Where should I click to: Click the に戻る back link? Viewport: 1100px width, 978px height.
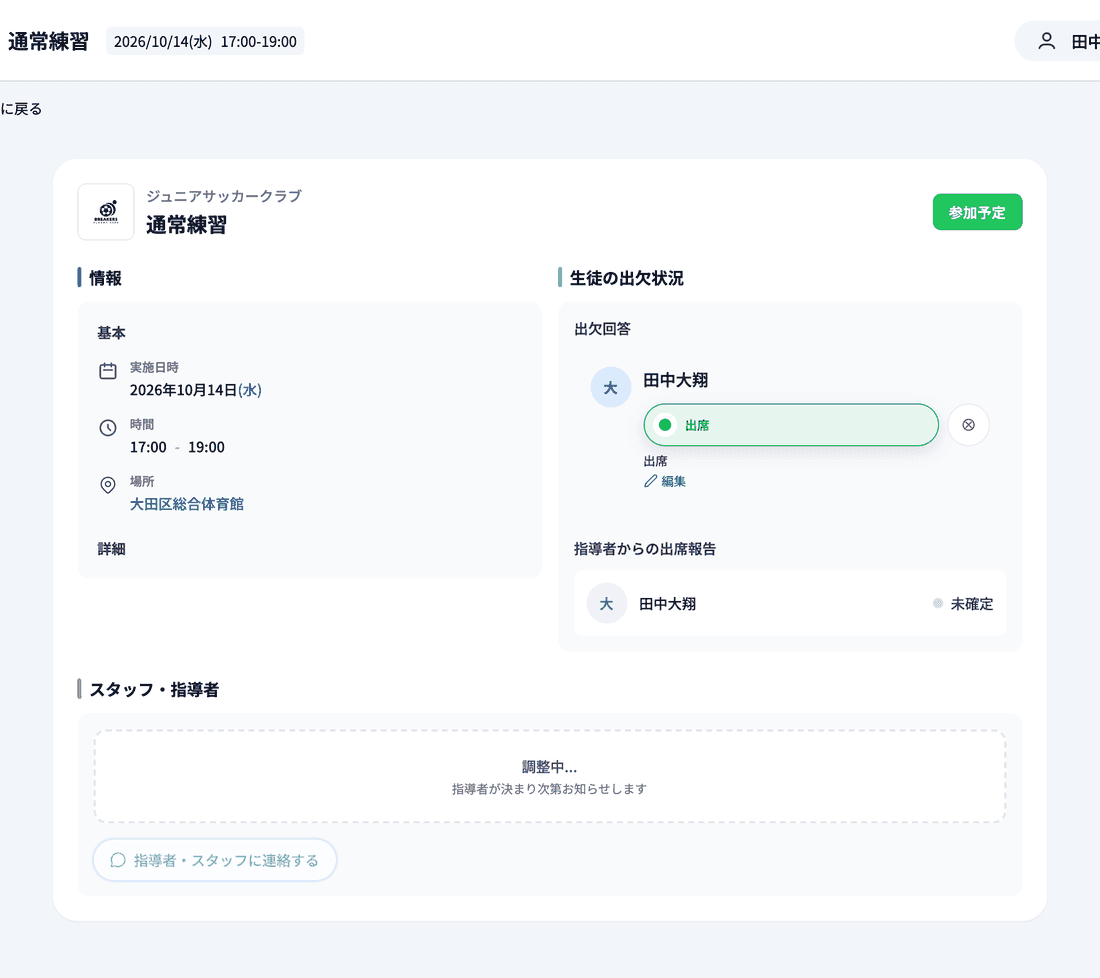click(x=21, y=109)
